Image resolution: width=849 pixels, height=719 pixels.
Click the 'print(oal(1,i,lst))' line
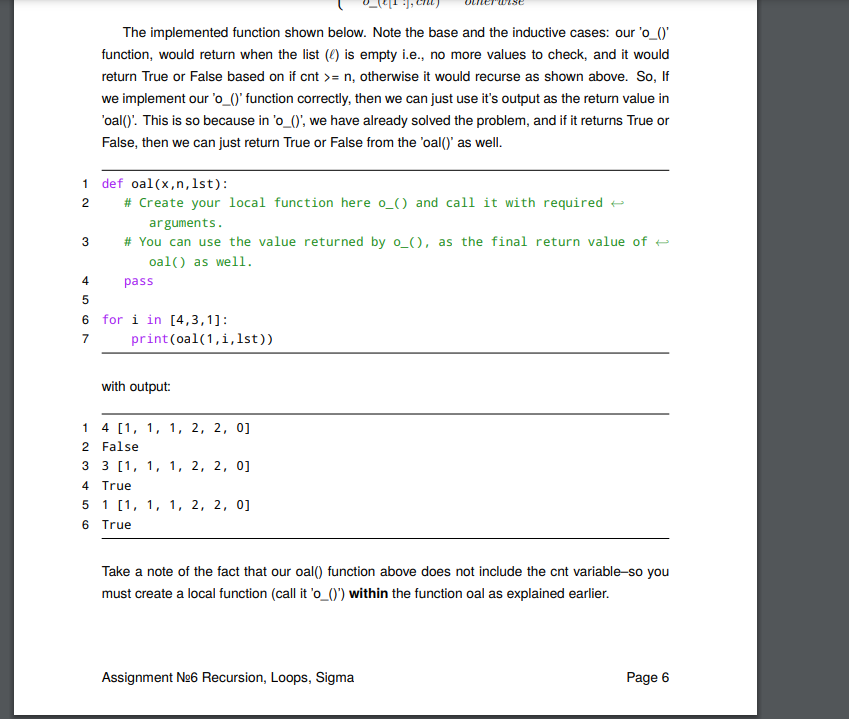[x=202, y=339]
